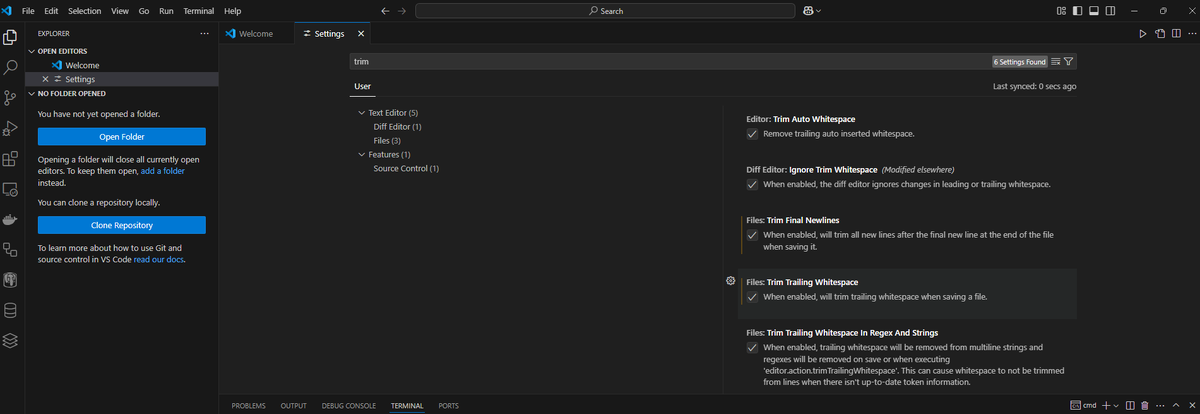Open gear menu for Trim Trailing Whitespace
This screenshot has width=1200, height=414.
(731, 282)
